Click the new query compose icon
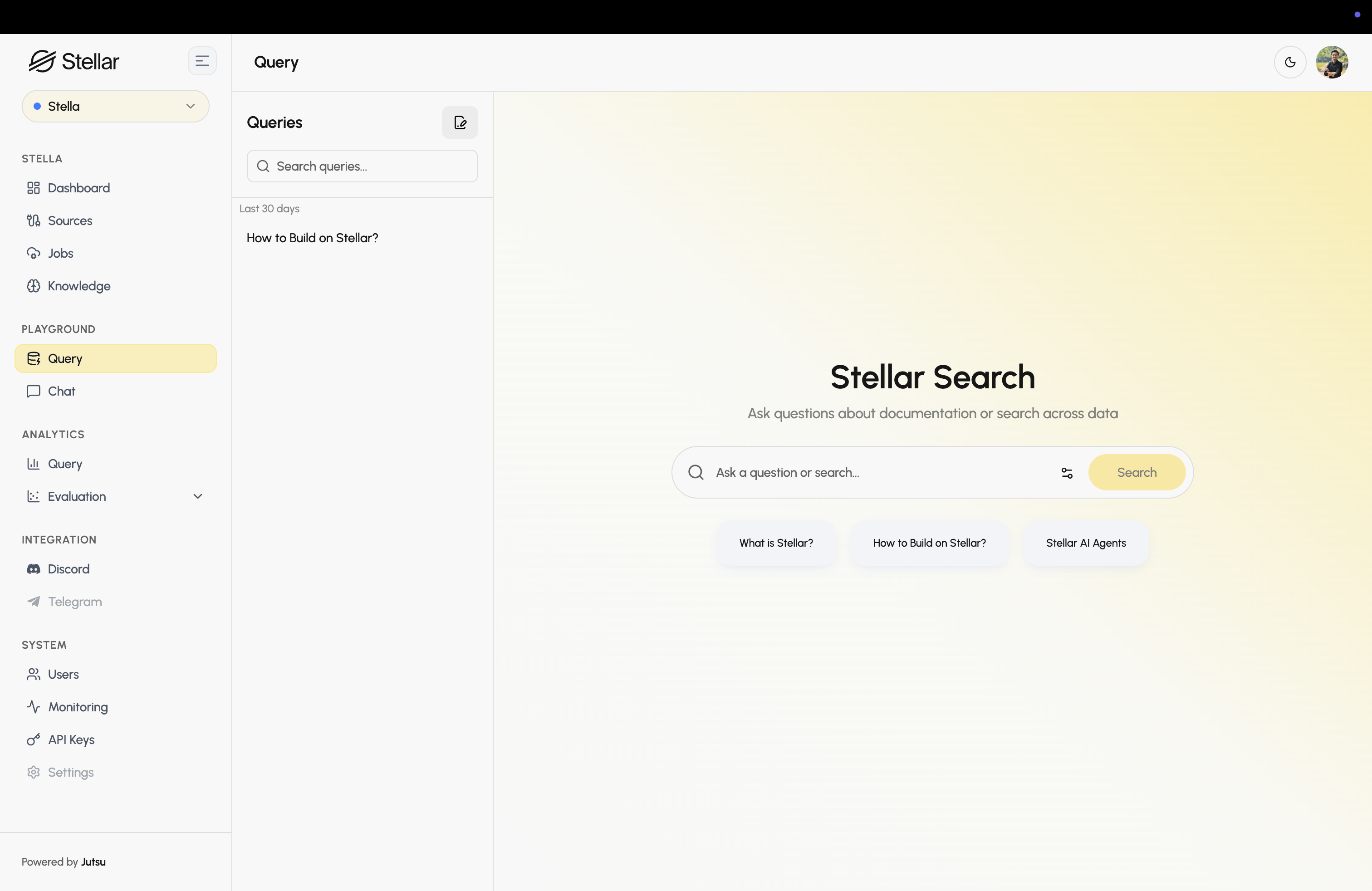 (x=460, y=122)
